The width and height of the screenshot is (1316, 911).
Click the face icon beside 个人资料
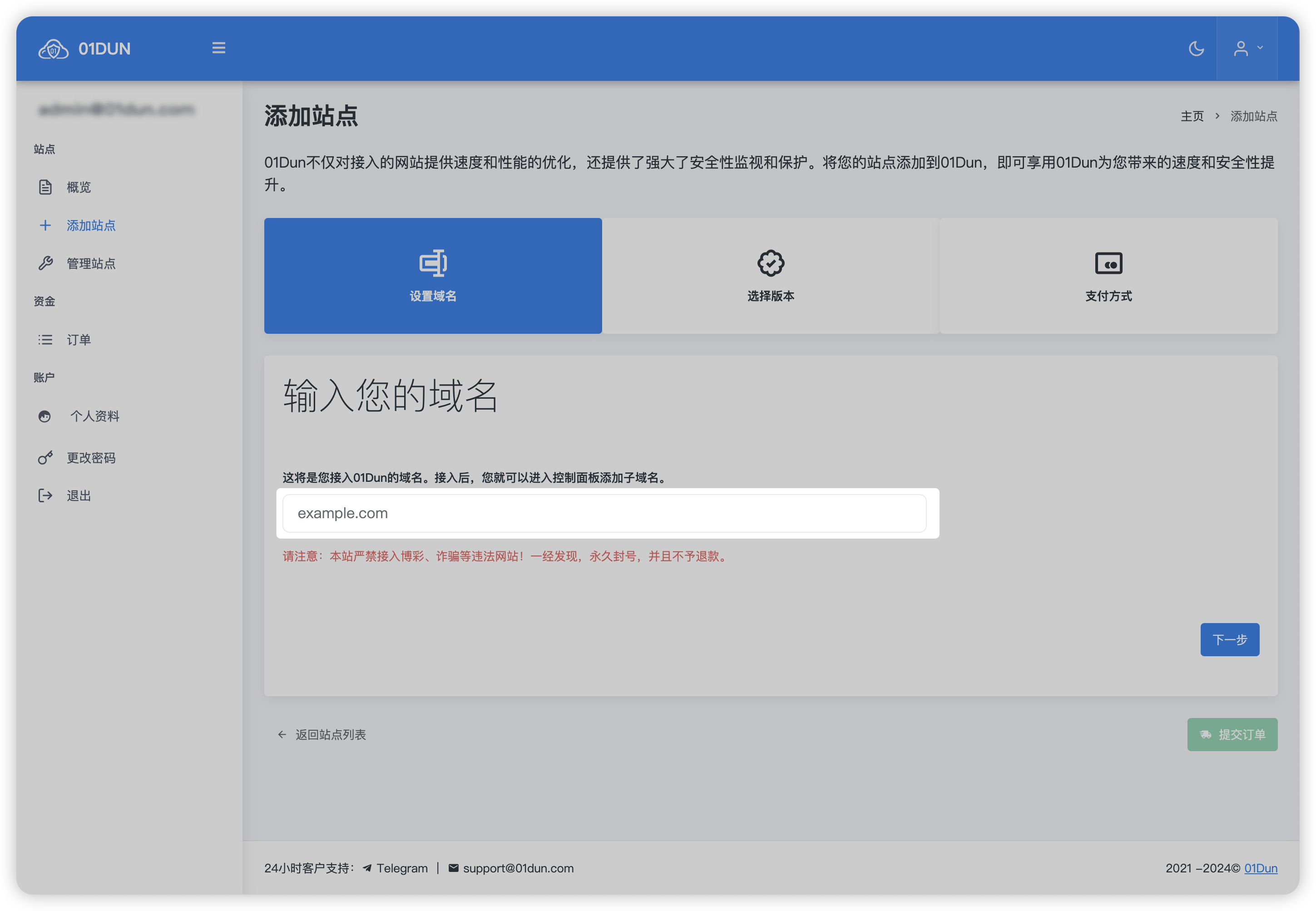45,416
